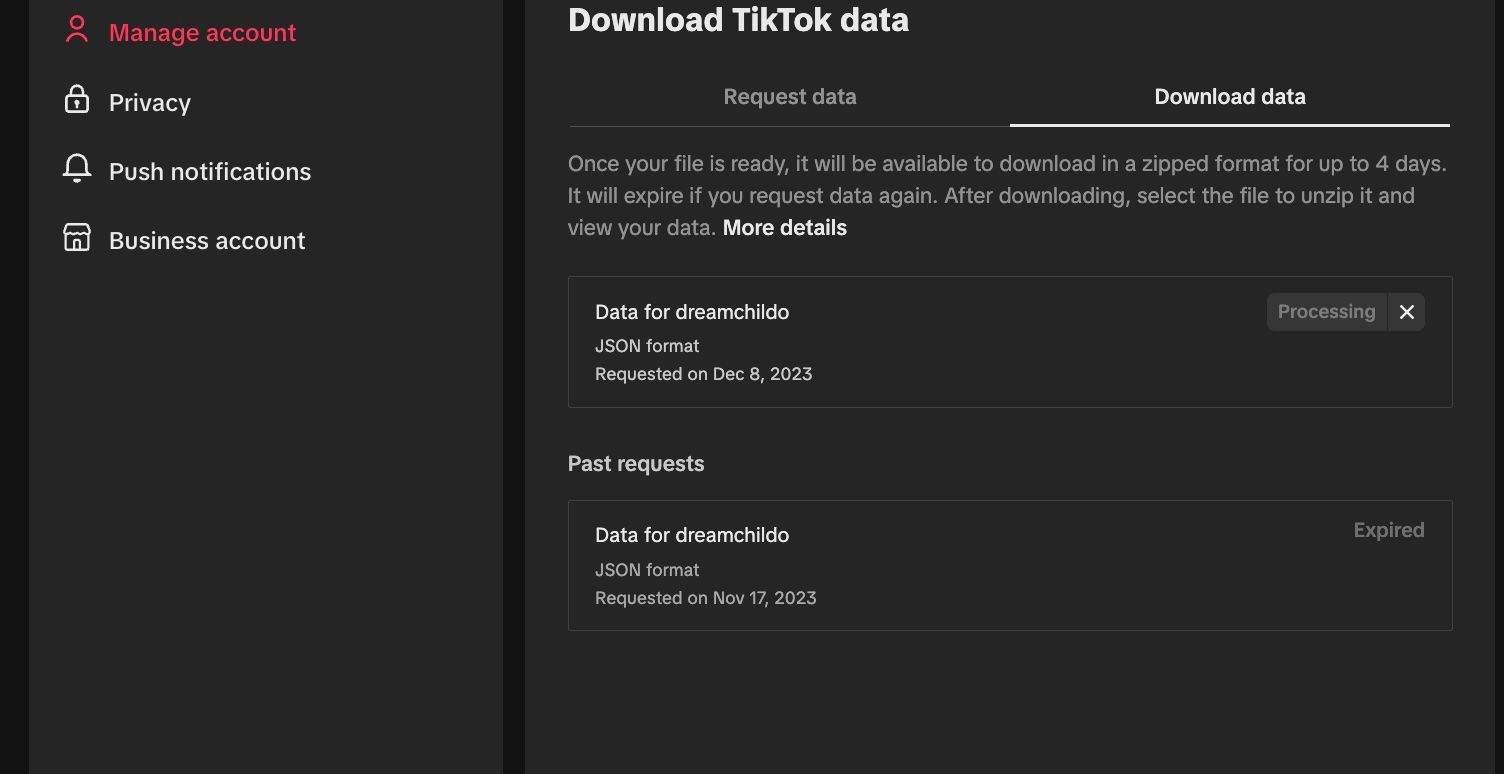1504x774 pixels.
Task: Click the Expired status label
Action: [1388, 529]
